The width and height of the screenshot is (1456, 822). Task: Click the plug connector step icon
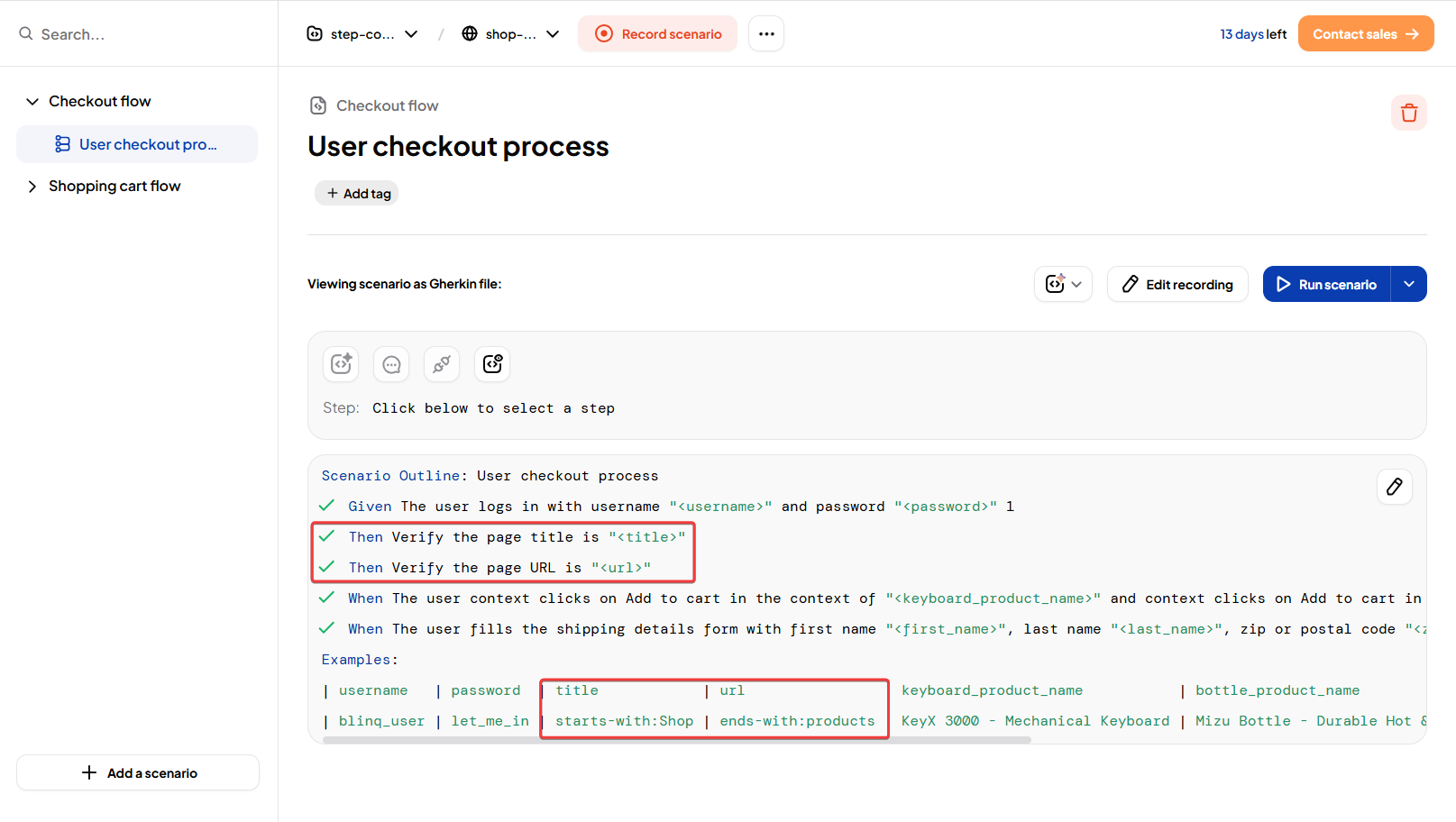tap(442, 364)
